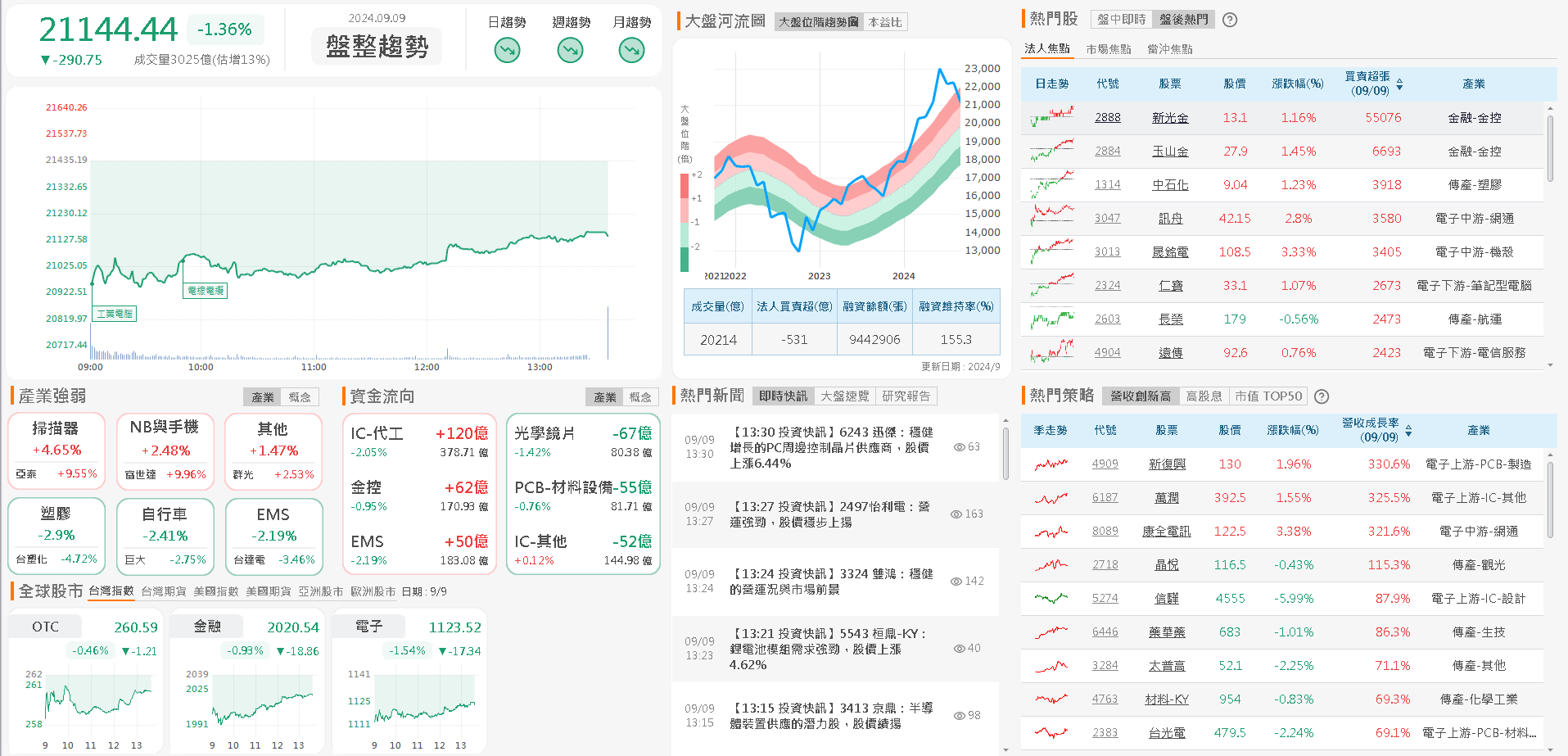Select the 市場焦點 tab
This screenshot has width=1568, height=756.
pyautogui.click(x=1109, y=49)
